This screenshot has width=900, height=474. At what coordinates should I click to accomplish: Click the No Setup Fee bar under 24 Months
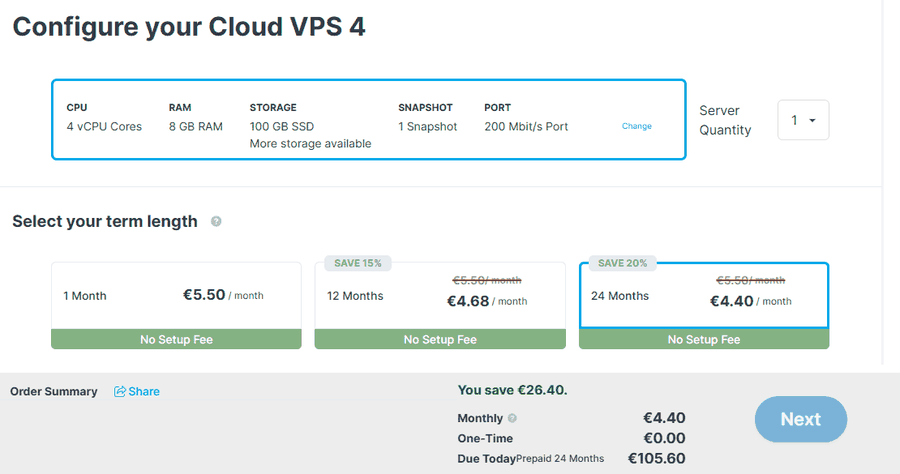click(x=704, y=339)
